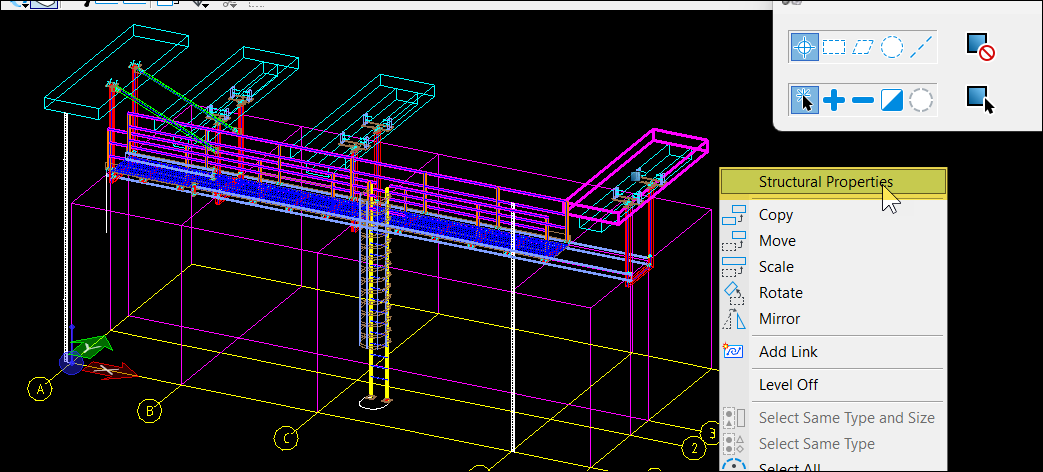The height and width of the screenshot is (472, 1043).
Task: Click Add Link in context menu
Action: pyautogui.click(x=788, y=352)
